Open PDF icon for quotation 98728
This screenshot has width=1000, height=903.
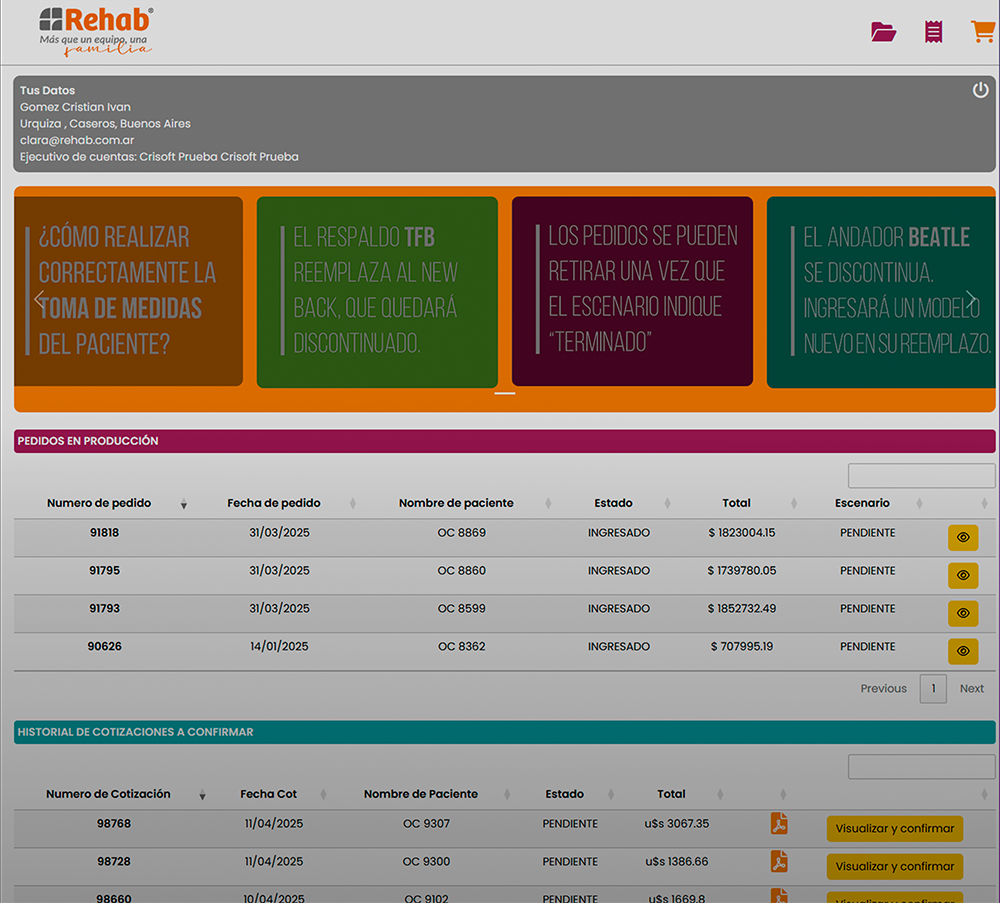(x=779, y=861)
